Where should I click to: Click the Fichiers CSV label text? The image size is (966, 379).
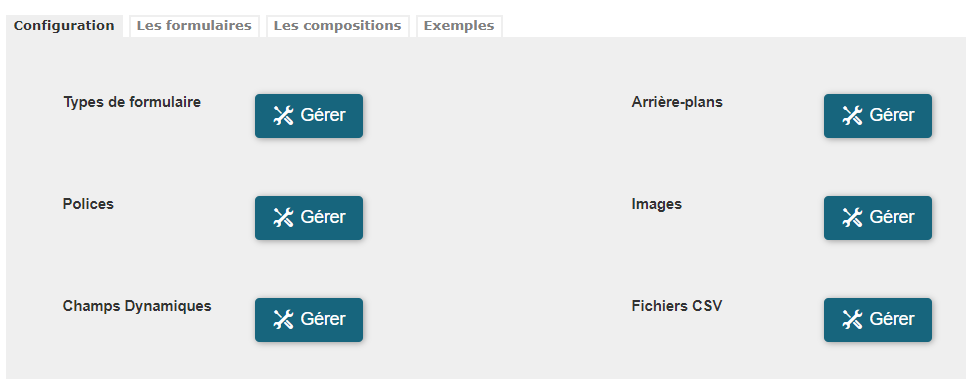(x=676, y=306)
